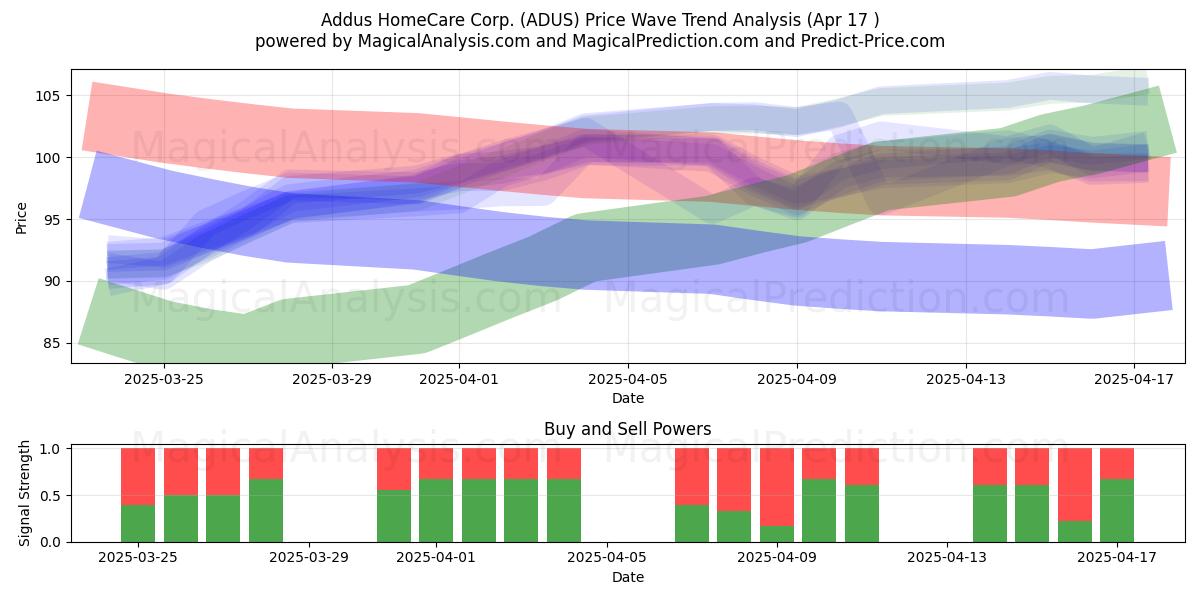Click the 85 tick on the price axis
Image resolution: width=1200 pixels, height=600 pixels.
tap(54, 344)
